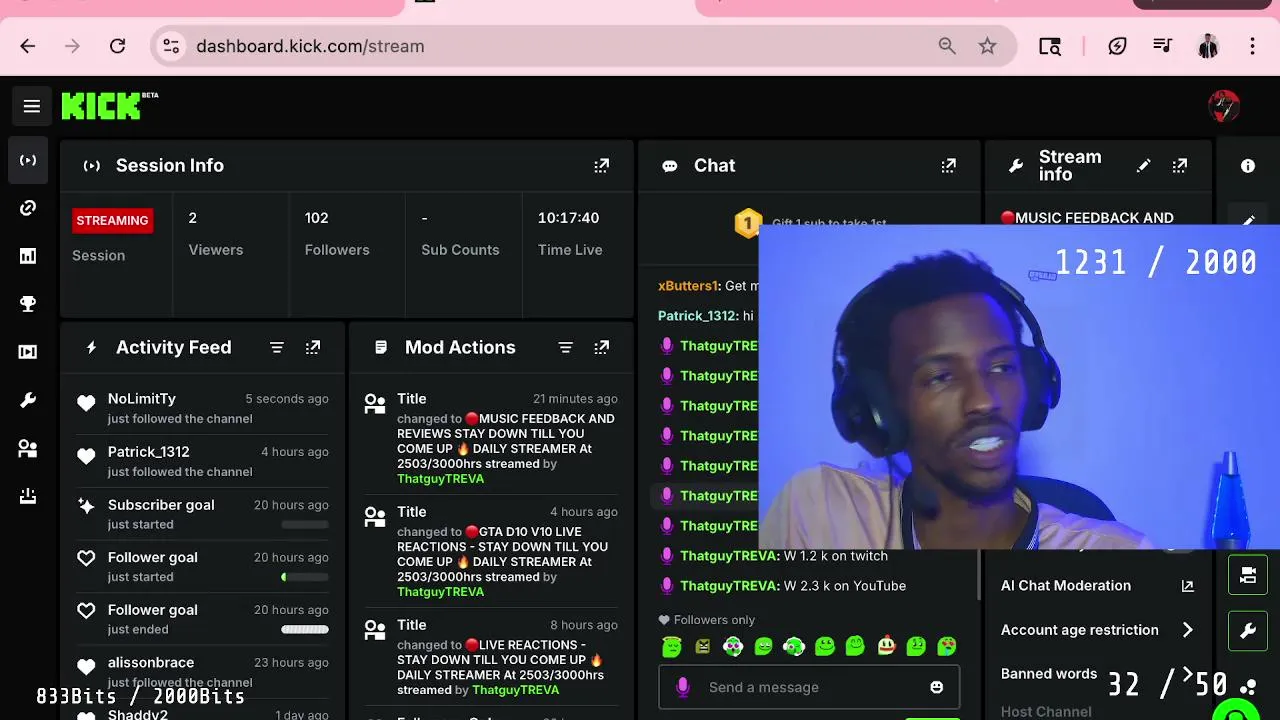The height and width of the screenshot is (720, 1280).
Task: Open the hamburger menu beside Kick logo
Action: 32,106
